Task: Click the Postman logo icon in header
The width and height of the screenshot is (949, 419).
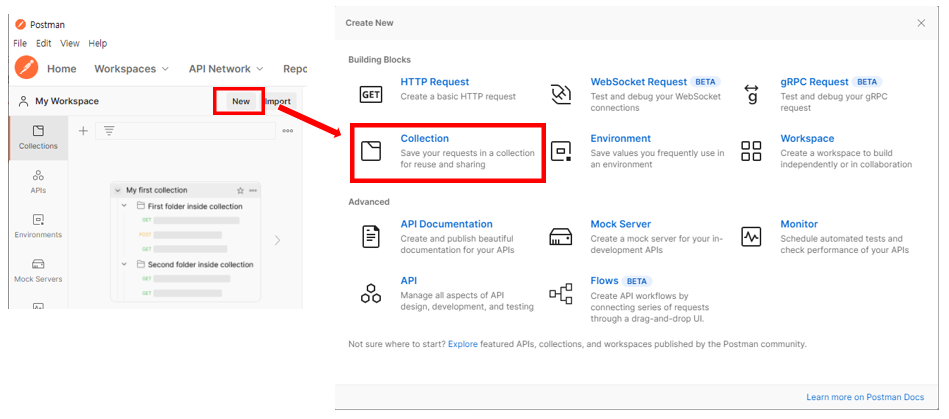Action: pyautogui.click(x=27, y=67)
